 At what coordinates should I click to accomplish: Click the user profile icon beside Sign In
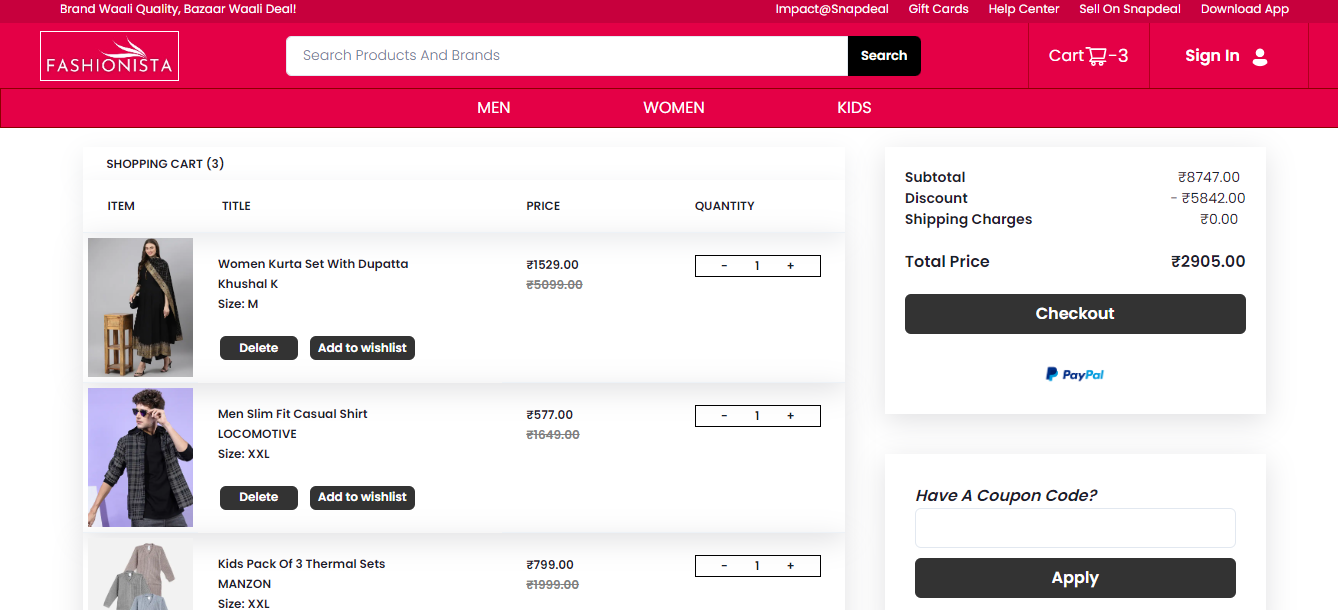pos(1260,57)
